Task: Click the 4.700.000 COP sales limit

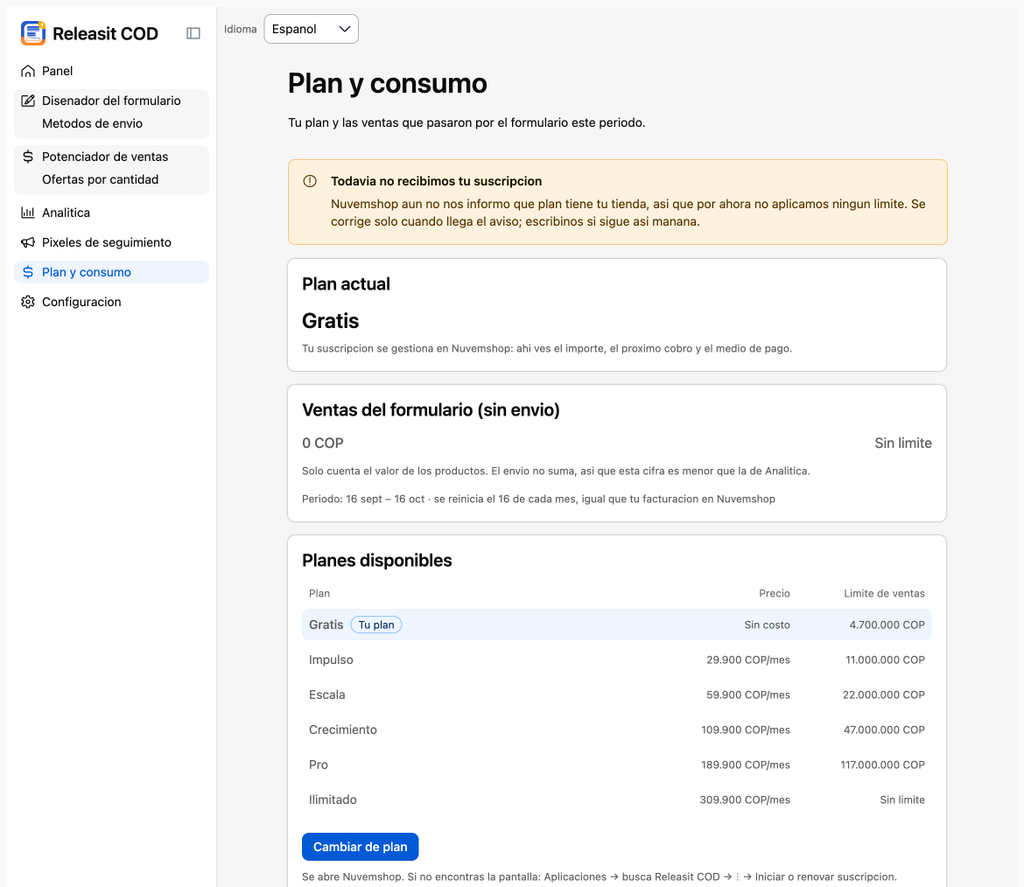Action: coord(887,625)
